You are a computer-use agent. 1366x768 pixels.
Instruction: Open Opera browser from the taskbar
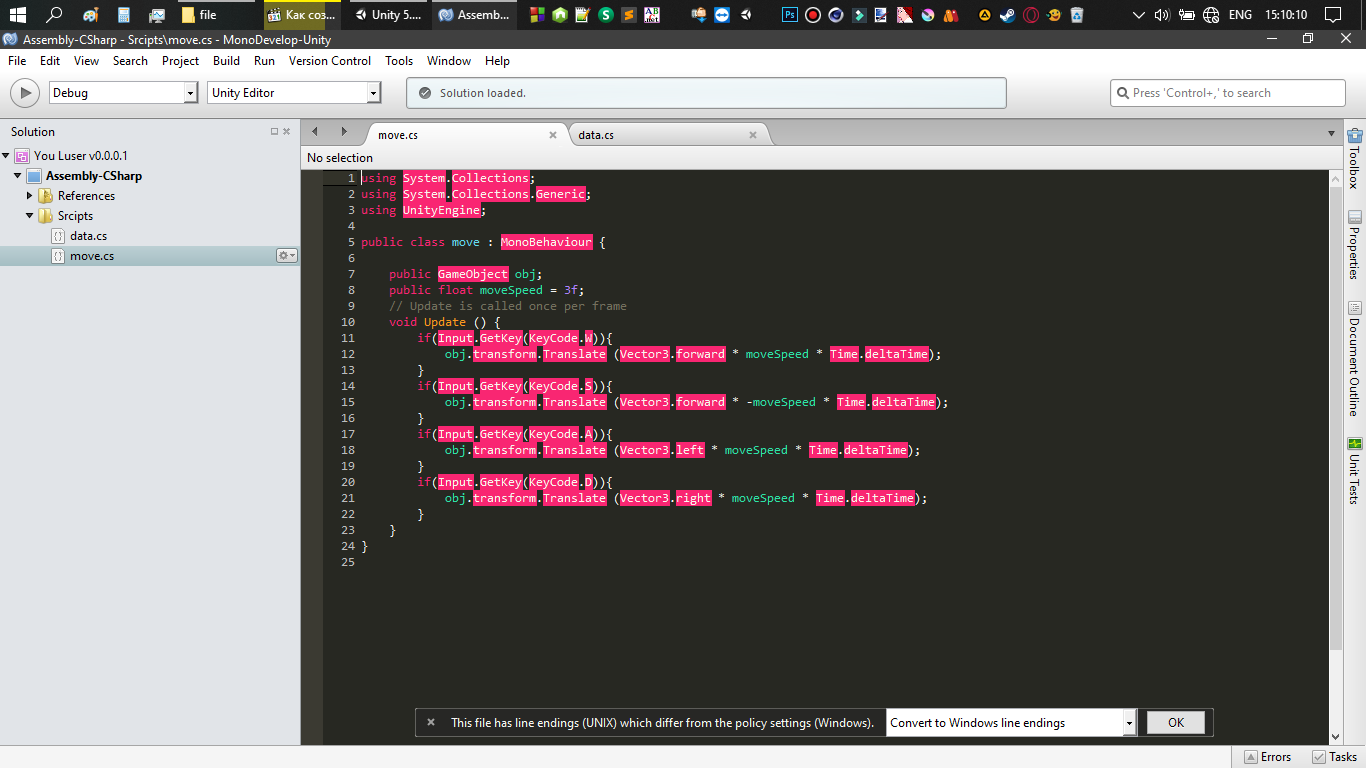point(1030,15)
